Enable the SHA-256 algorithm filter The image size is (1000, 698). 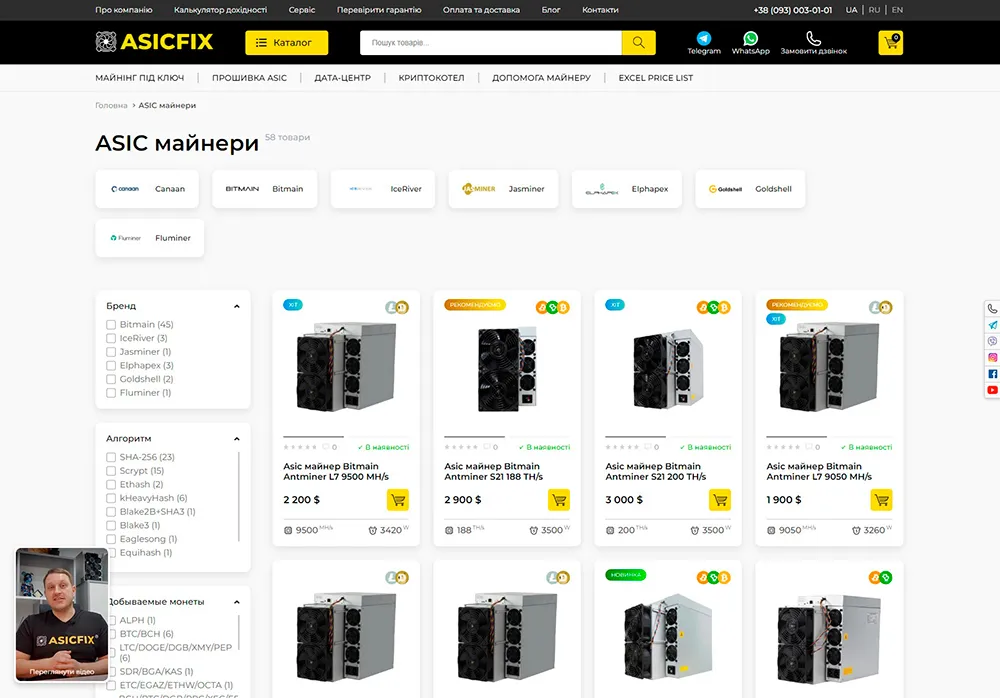point(110,457)
